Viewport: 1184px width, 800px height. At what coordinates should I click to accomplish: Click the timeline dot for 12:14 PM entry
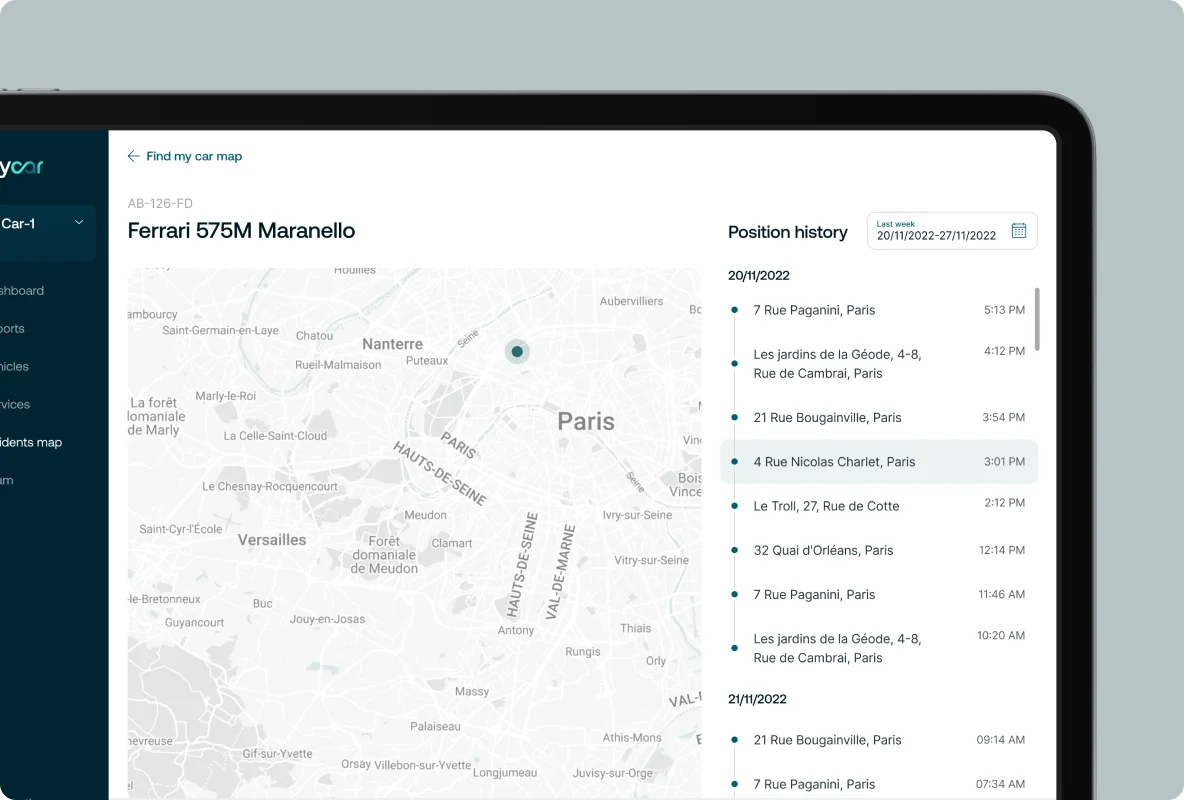coord(734,550)
